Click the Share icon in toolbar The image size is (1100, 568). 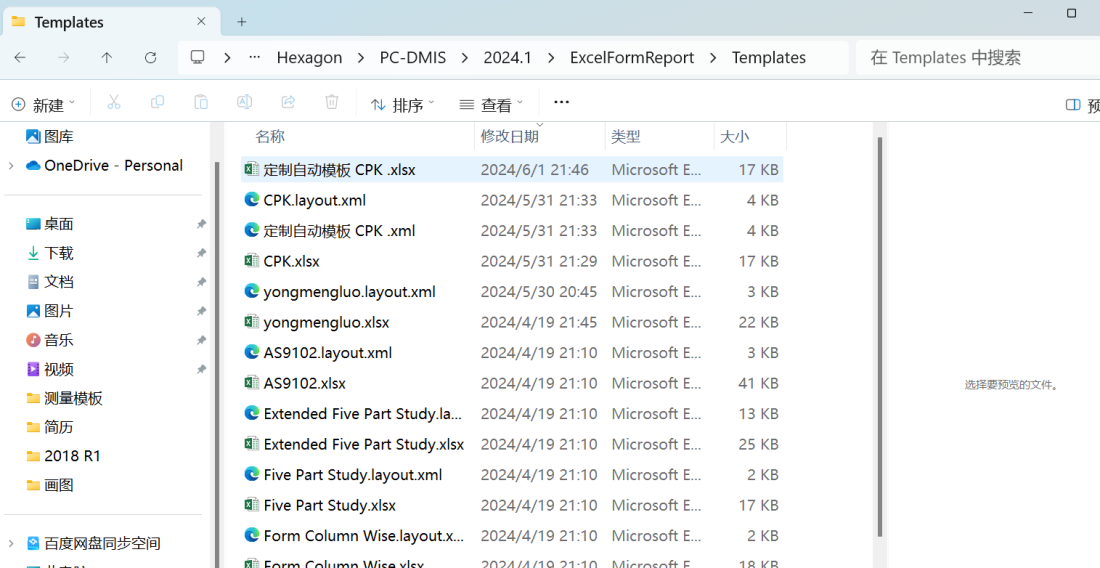point(288,102)
